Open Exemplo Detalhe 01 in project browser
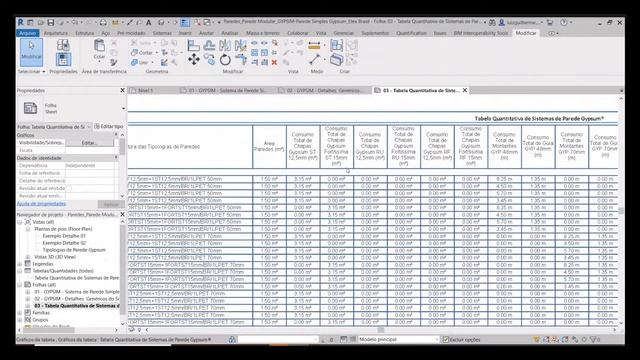Image resolution: width=640 pixels, height=360 pixels. click(x=64, y=236)
